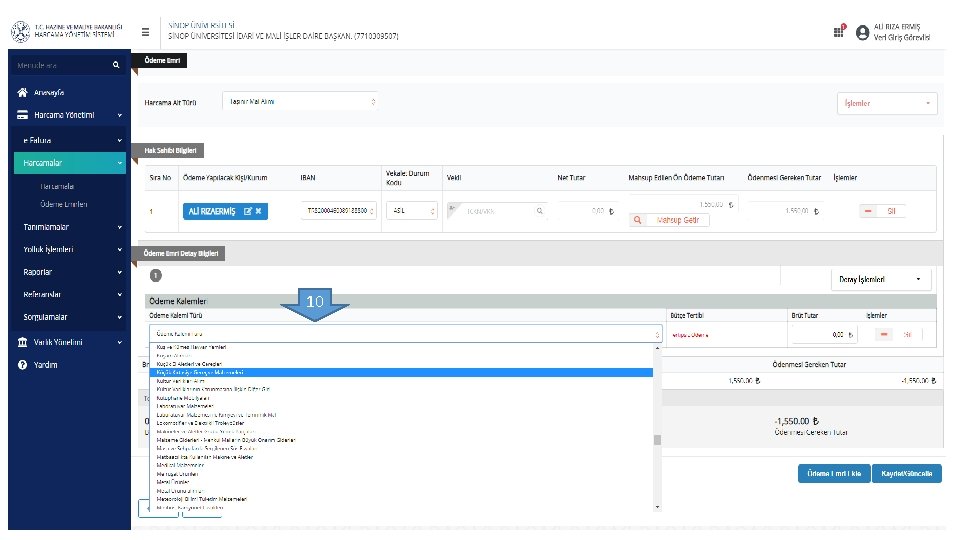This screenshot has width=960, height=540.
Task: Click the Brüt Tutar amount field
Action: click(823, 334)
